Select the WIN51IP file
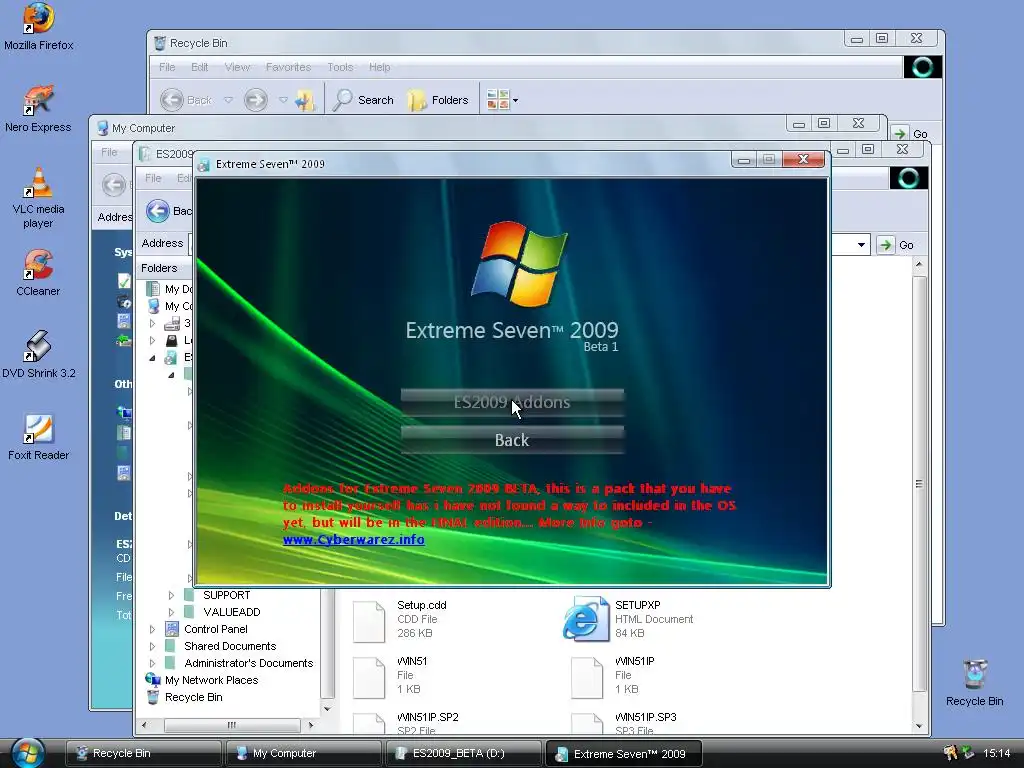Image resolution: width=1024 pixels, height=768 pixels. 614,675
